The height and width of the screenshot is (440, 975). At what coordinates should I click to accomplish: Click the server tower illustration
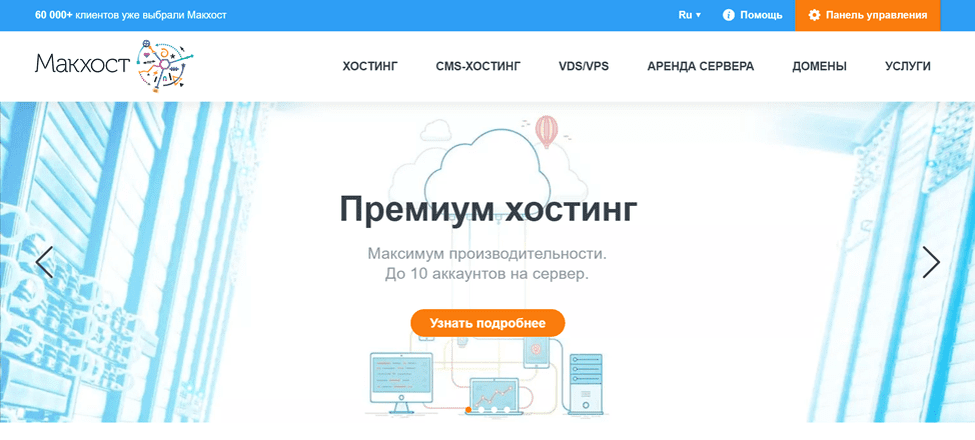586,383
